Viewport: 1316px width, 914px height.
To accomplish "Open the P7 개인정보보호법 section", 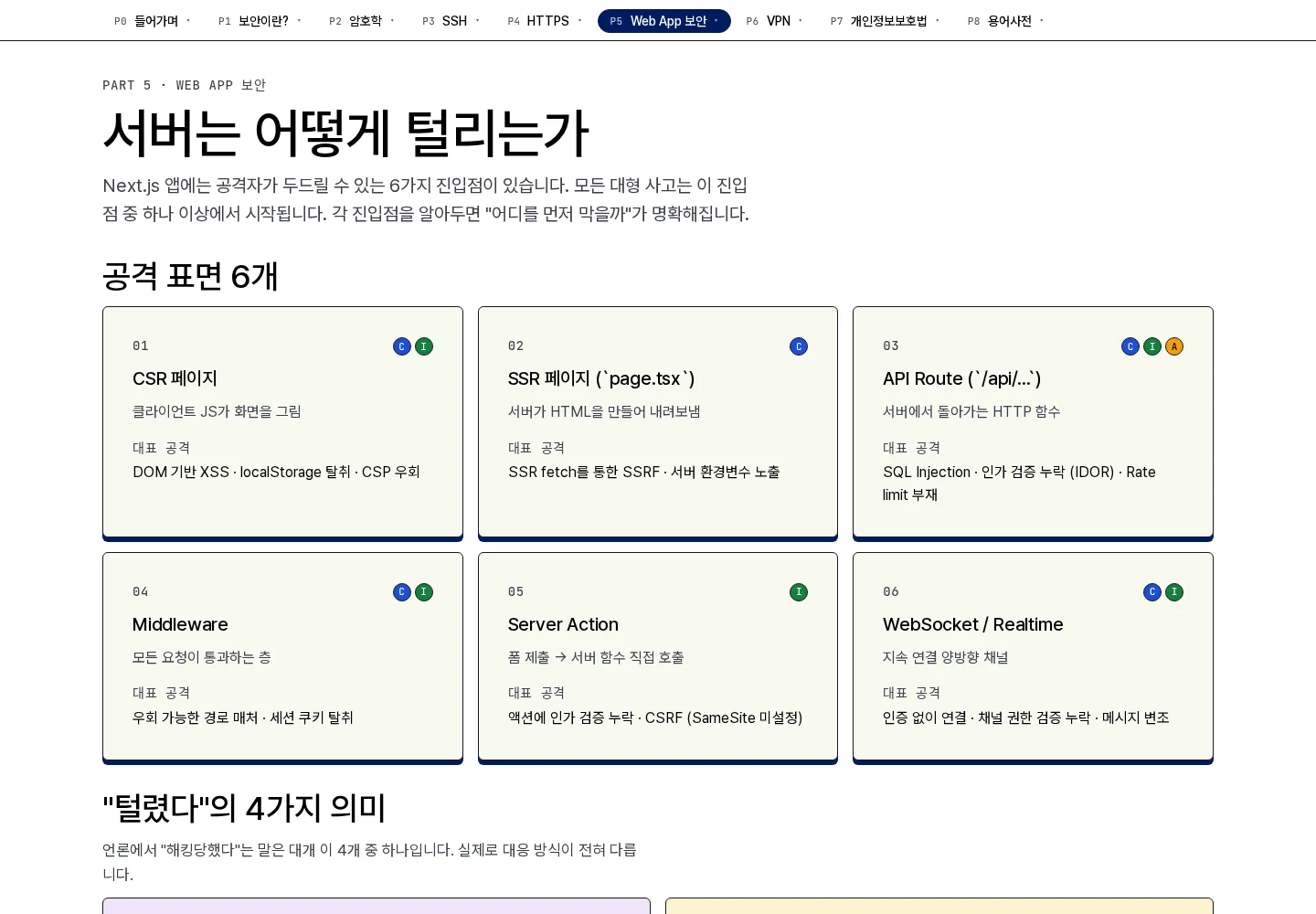I will (x=885, y=21).
